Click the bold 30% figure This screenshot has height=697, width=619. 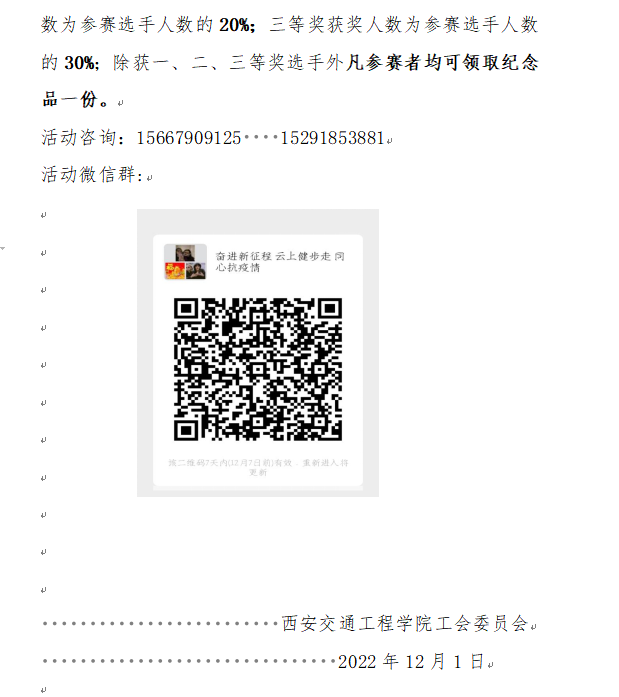tap(80, 63)
